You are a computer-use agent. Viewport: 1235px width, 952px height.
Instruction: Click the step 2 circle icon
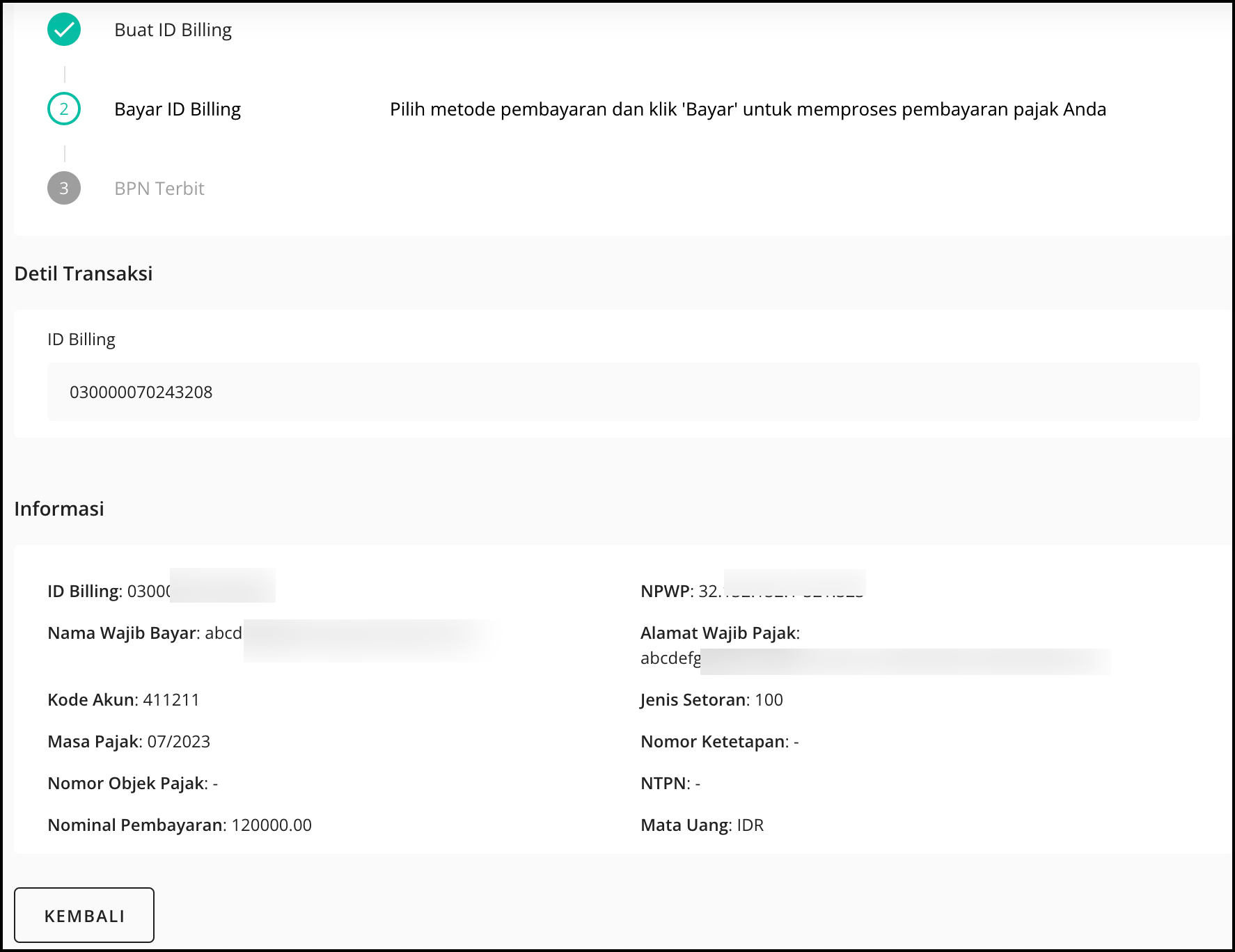(x=64, y=109)
